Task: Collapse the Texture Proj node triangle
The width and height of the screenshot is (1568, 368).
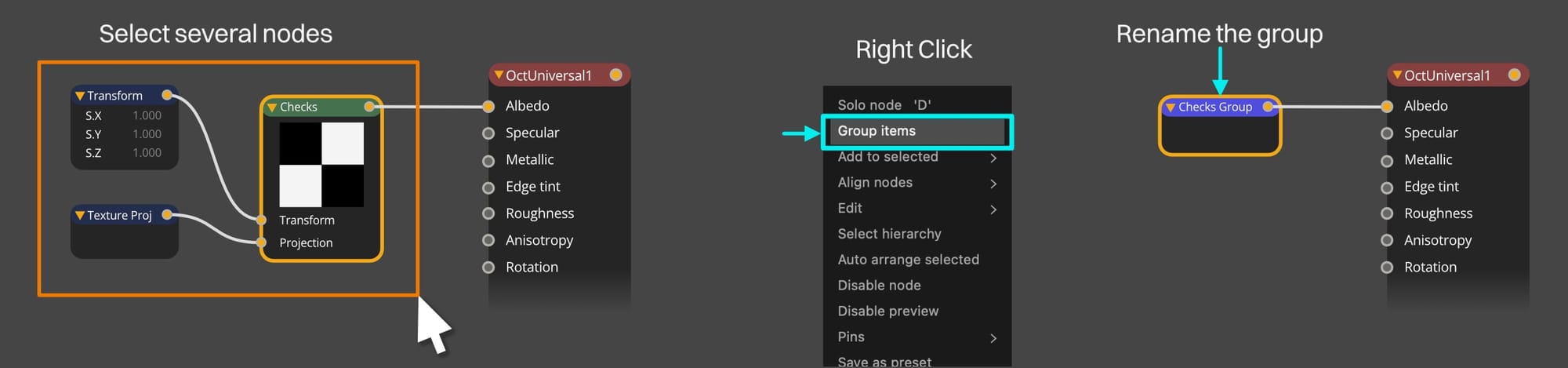Action: click(x=79, y=215)
